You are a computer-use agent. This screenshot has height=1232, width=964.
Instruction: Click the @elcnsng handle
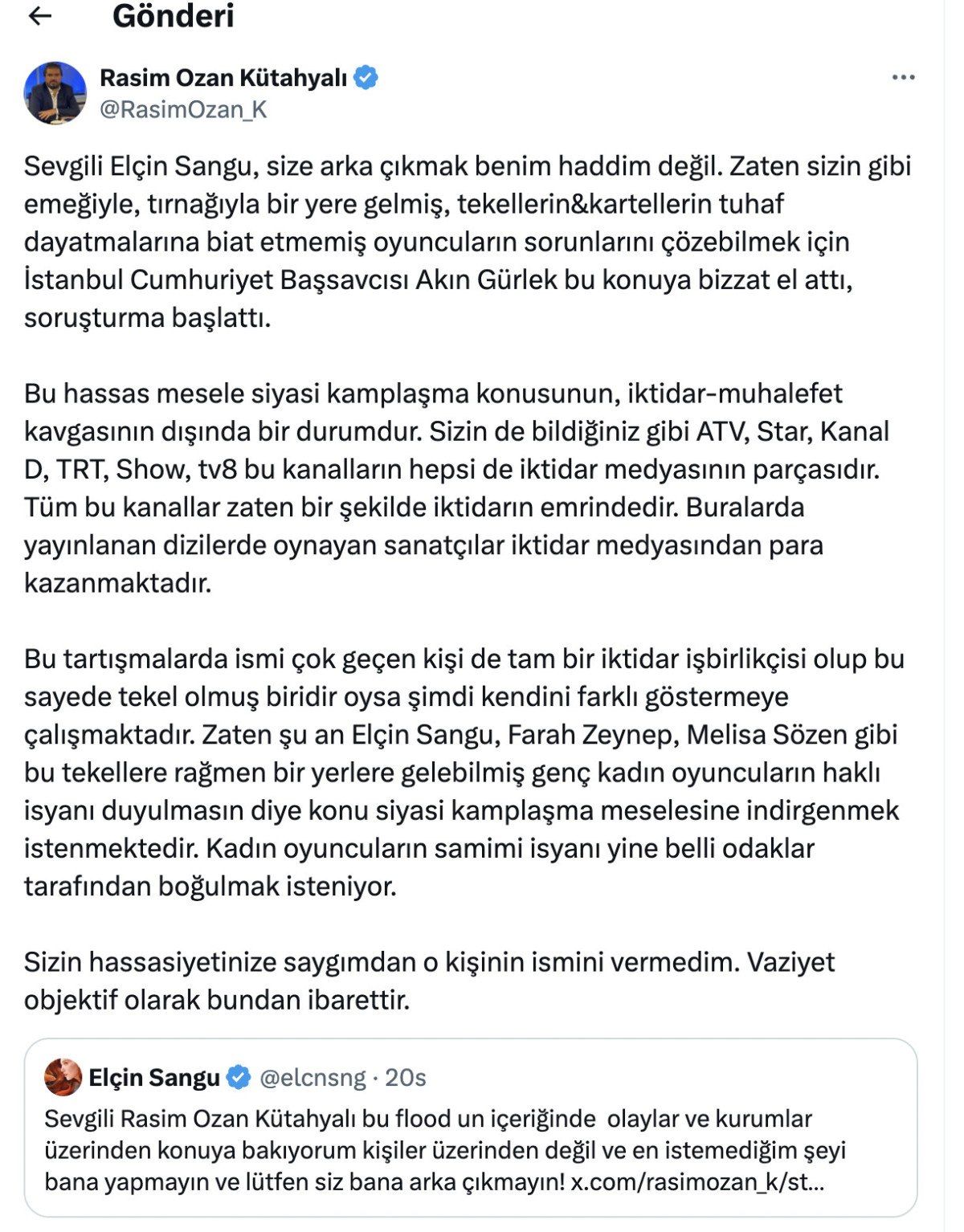[x=312, y=1077]
